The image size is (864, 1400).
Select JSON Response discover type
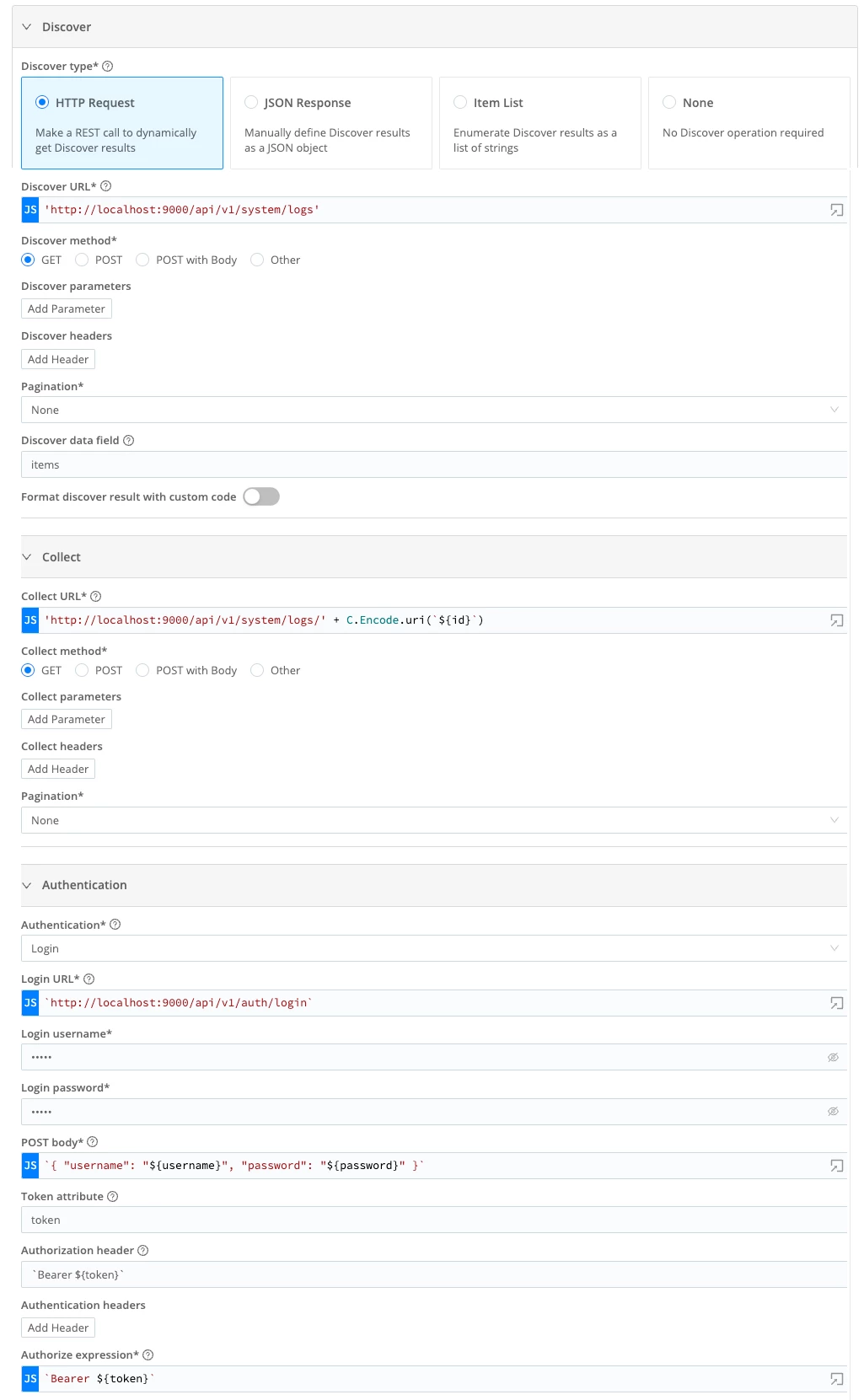[x=331, y=123]
